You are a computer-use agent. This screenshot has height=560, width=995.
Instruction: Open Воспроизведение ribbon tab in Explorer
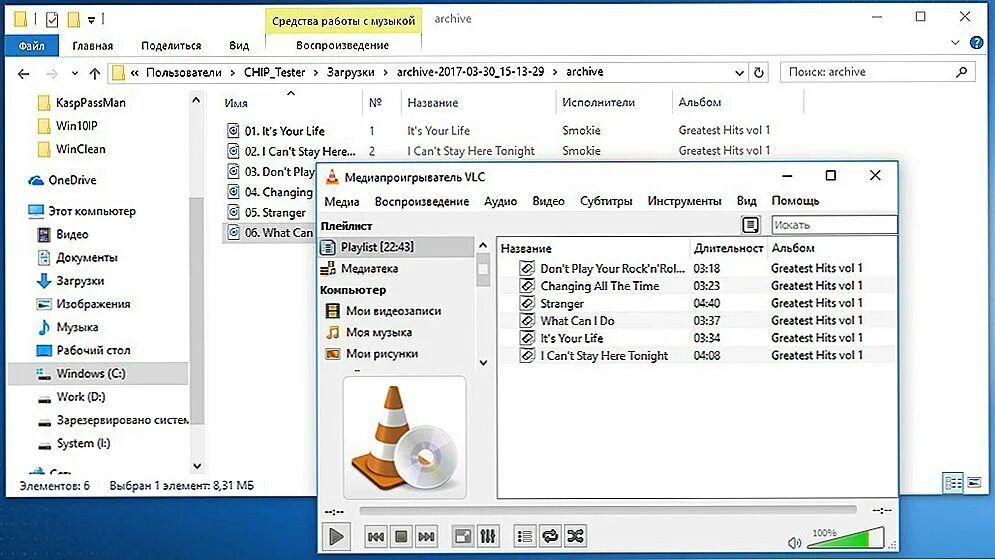pyautogui.click(x=343, y=46)
